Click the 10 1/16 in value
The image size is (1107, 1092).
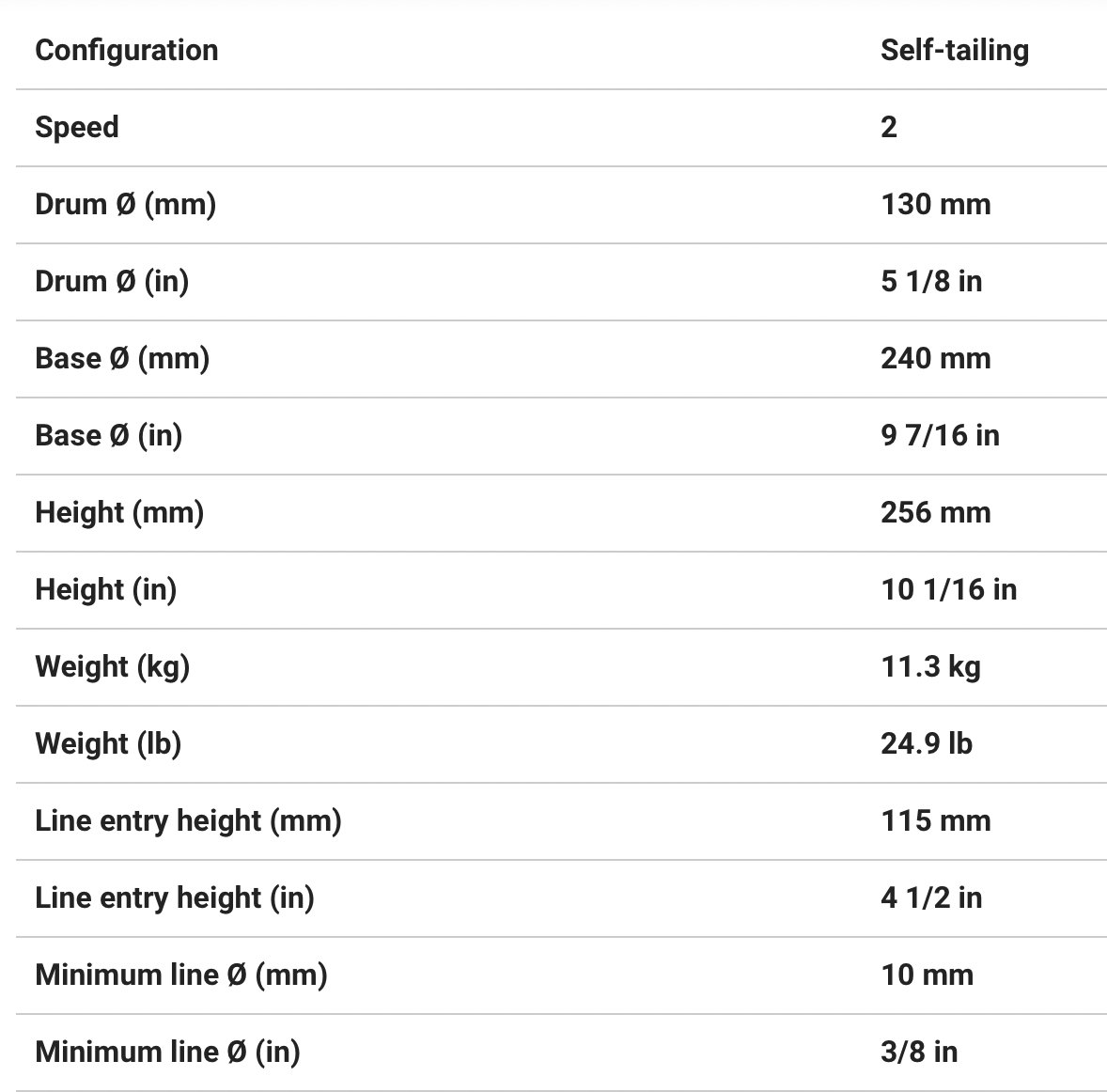(948, 589)
